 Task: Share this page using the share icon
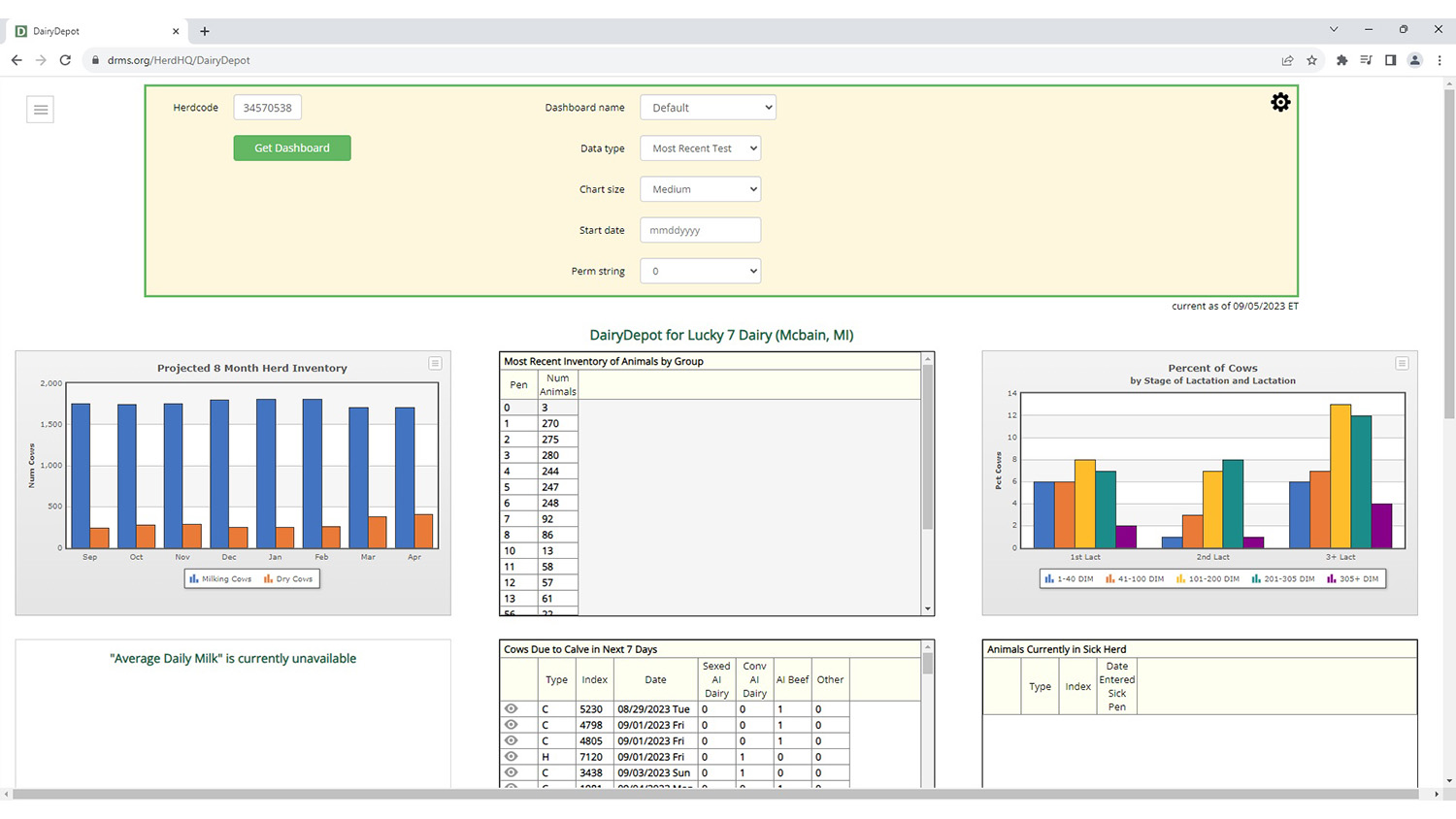point(1287,60)
